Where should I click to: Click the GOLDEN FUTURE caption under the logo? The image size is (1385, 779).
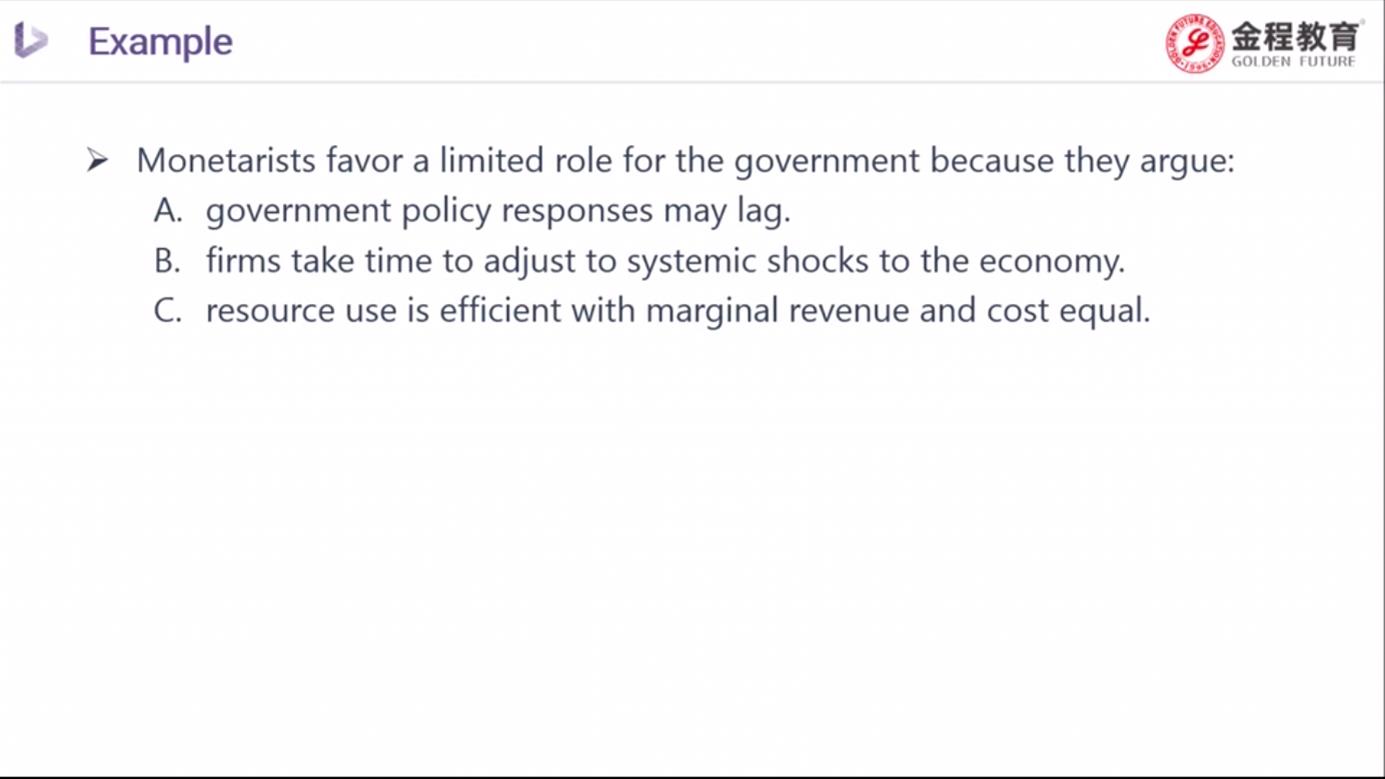coord(1294,62)
